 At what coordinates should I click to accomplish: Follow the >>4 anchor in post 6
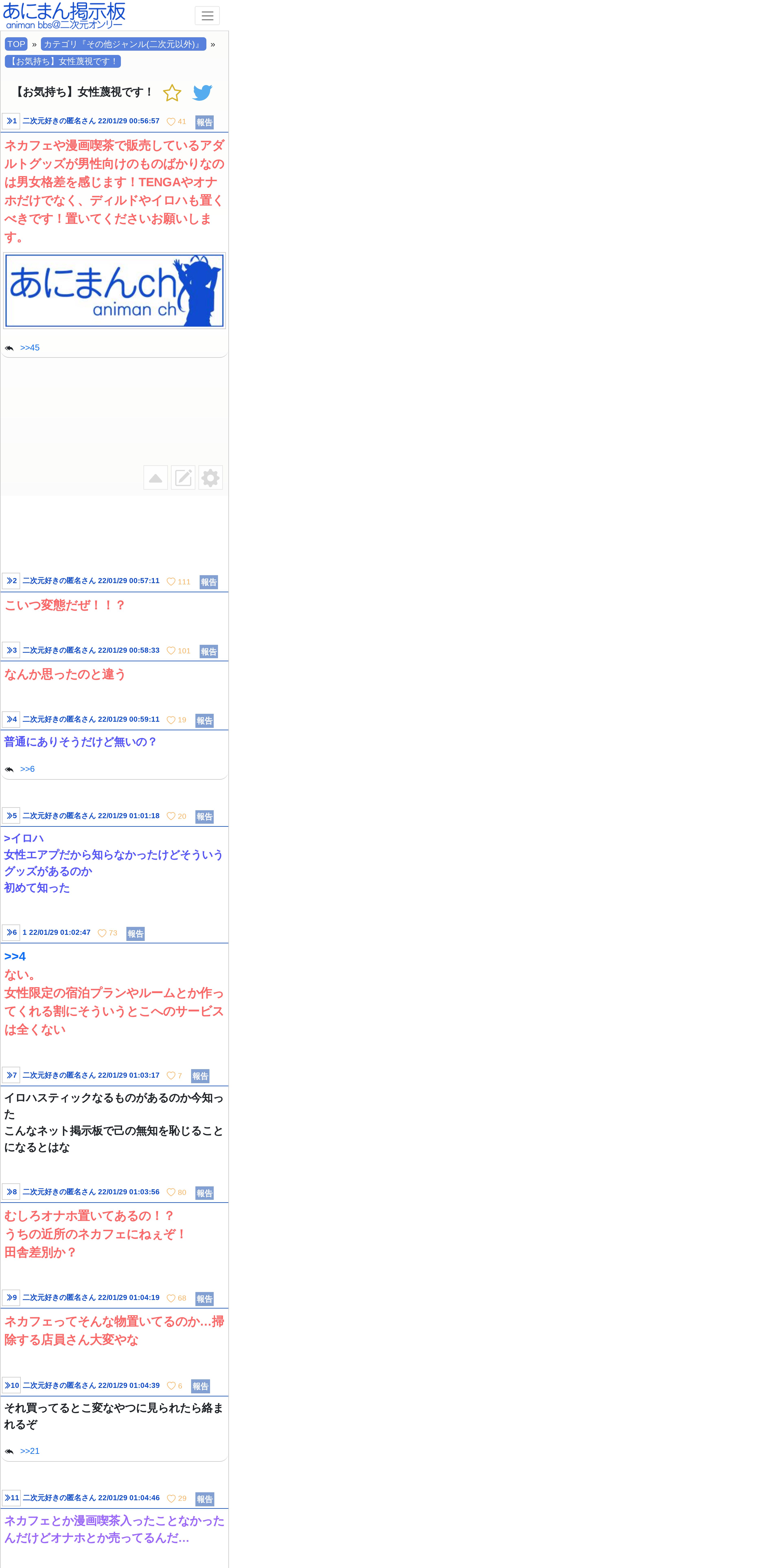pyautogui.click(x=15, y=956)
